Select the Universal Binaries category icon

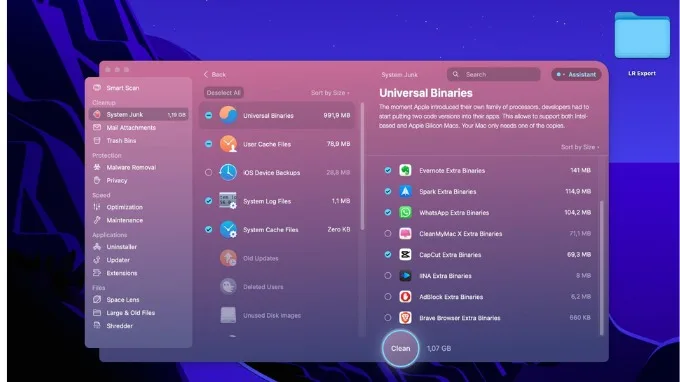pos(228,115)
